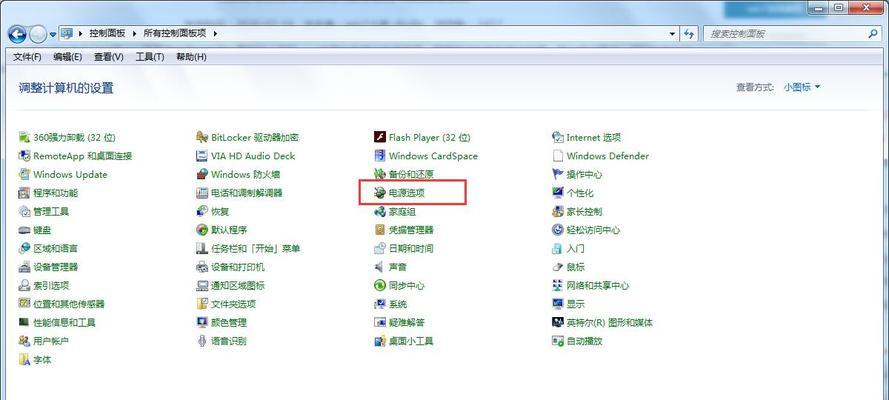
Task: Open the 文件(F) menu
Action: click(x=27, y=57)
